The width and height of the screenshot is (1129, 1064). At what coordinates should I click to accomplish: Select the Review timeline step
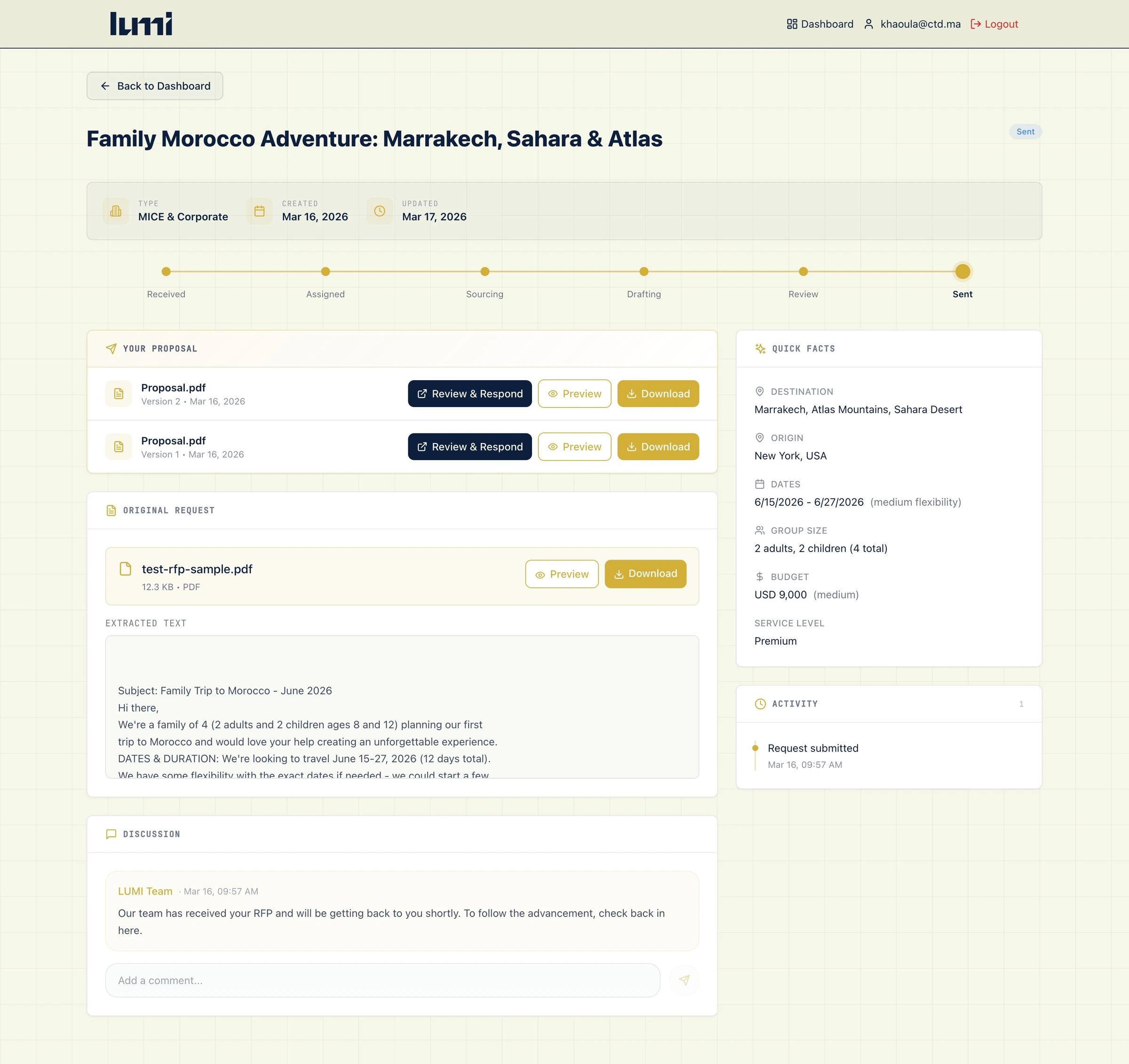point(803,272)
